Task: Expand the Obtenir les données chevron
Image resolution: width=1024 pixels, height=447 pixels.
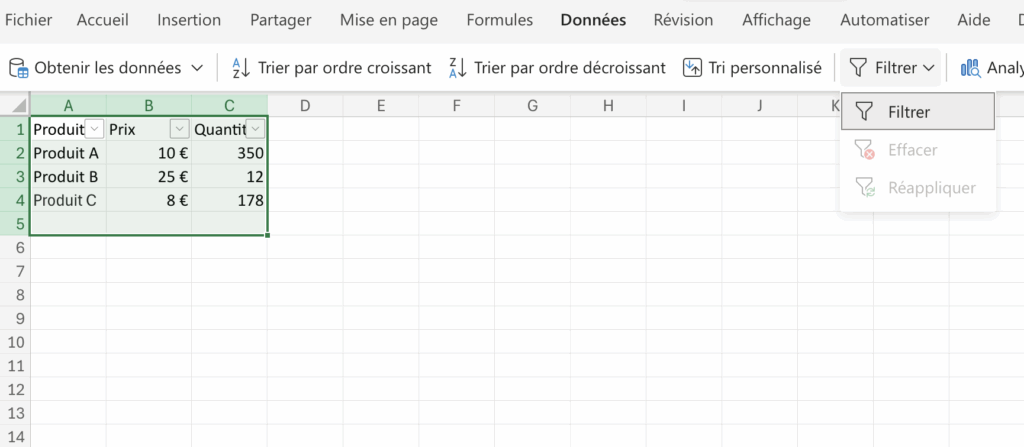Action: [x=197, y=68]
